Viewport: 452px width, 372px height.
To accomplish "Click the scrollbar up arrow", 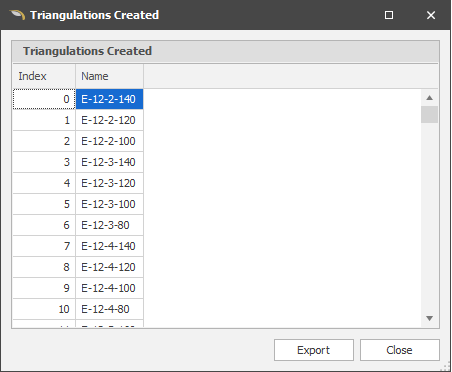I will pos(429,98).
